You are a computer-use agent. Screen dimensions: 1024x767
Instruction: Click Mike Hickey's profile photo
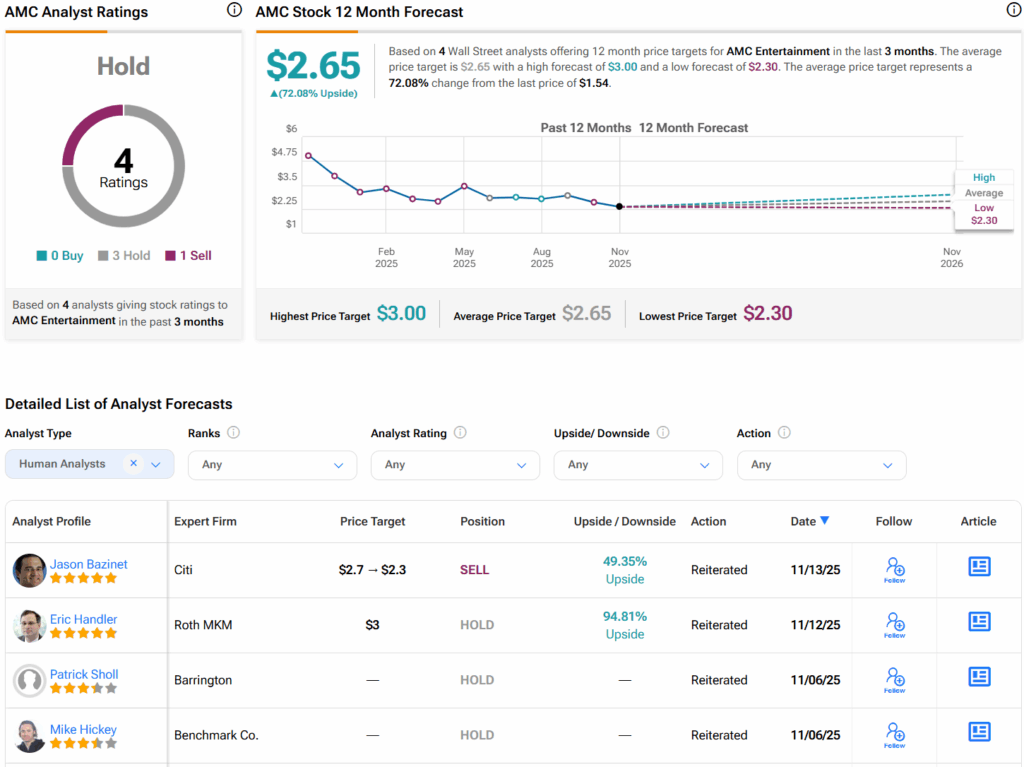pos(30,735)
